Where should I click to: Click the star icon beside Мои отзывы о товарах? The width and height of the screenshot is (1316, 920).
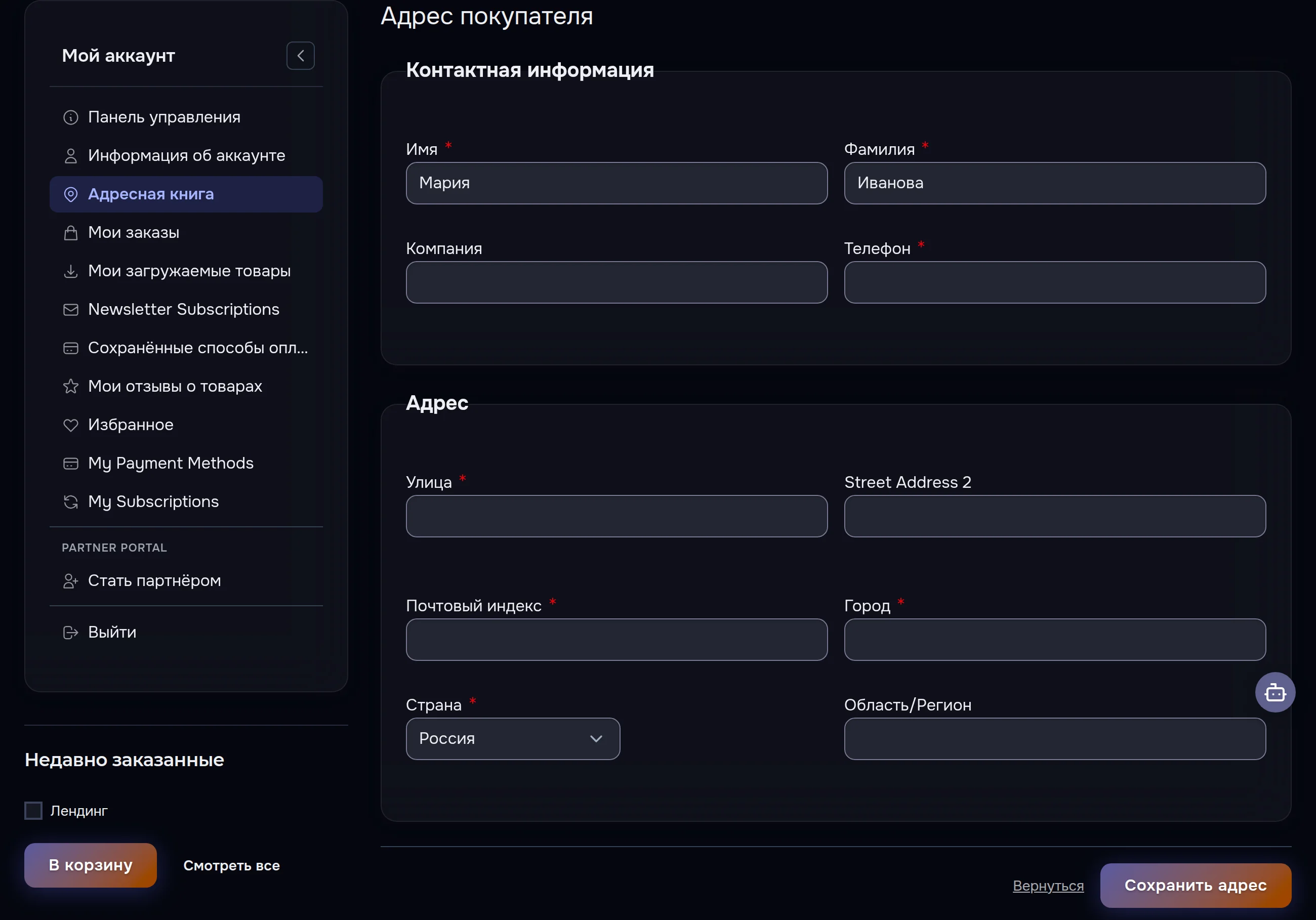70,386
